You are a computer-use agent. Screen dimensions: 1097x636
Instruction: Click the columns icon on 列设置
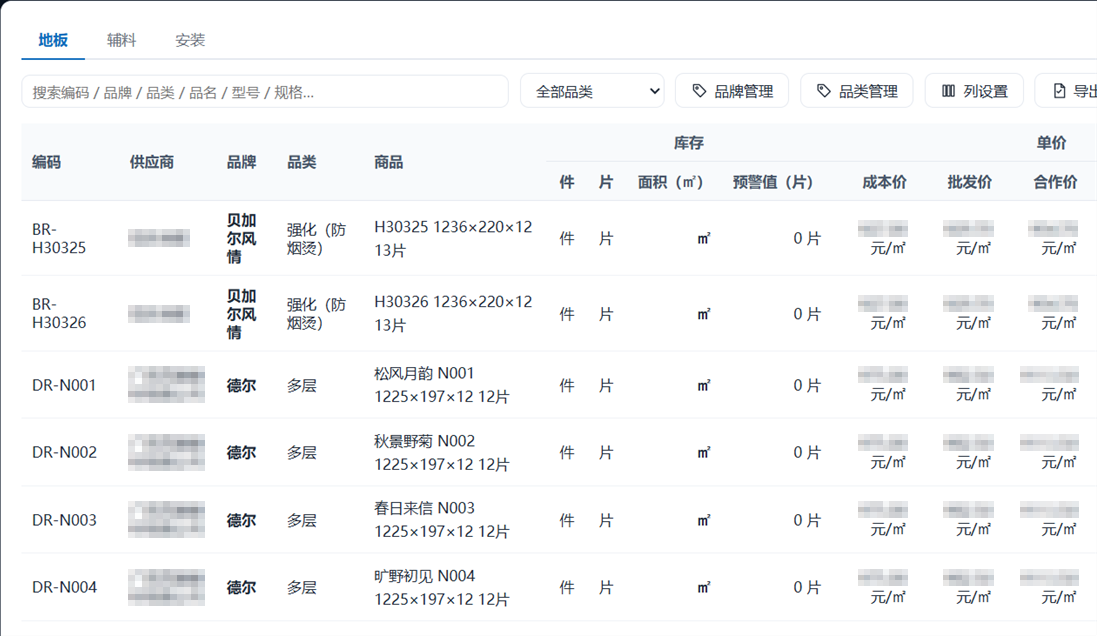[x=949, y=91]
